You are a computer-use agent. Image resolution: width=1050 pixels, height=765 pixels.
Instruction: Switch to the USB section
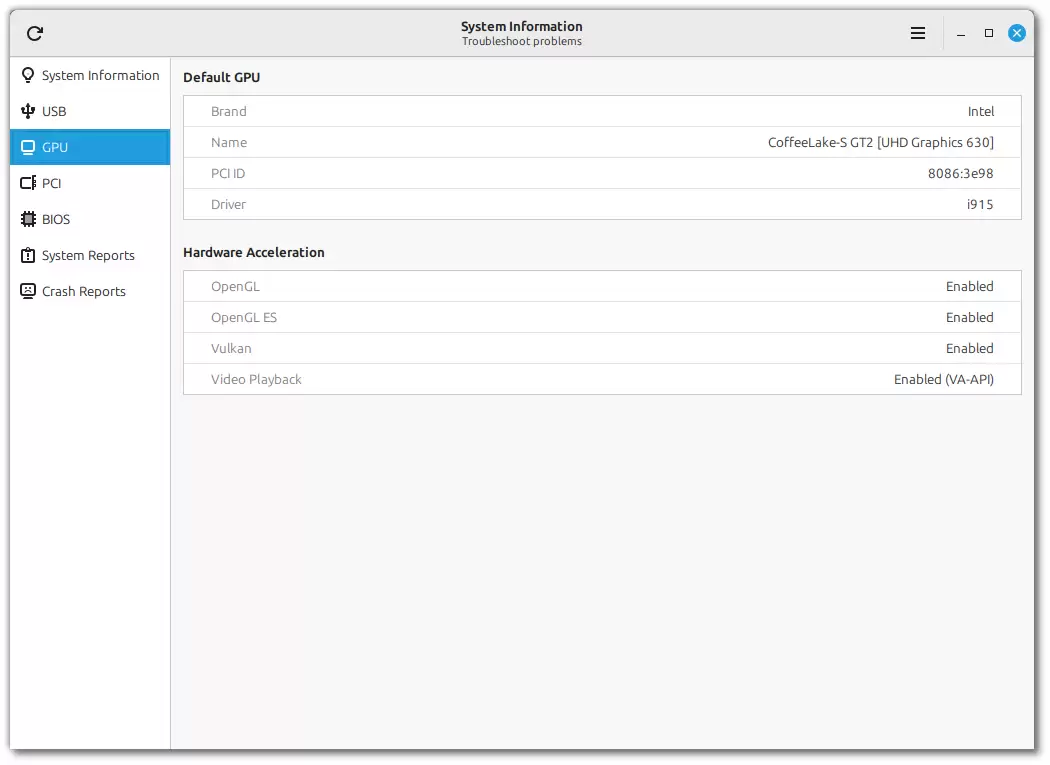pos(54,111)
